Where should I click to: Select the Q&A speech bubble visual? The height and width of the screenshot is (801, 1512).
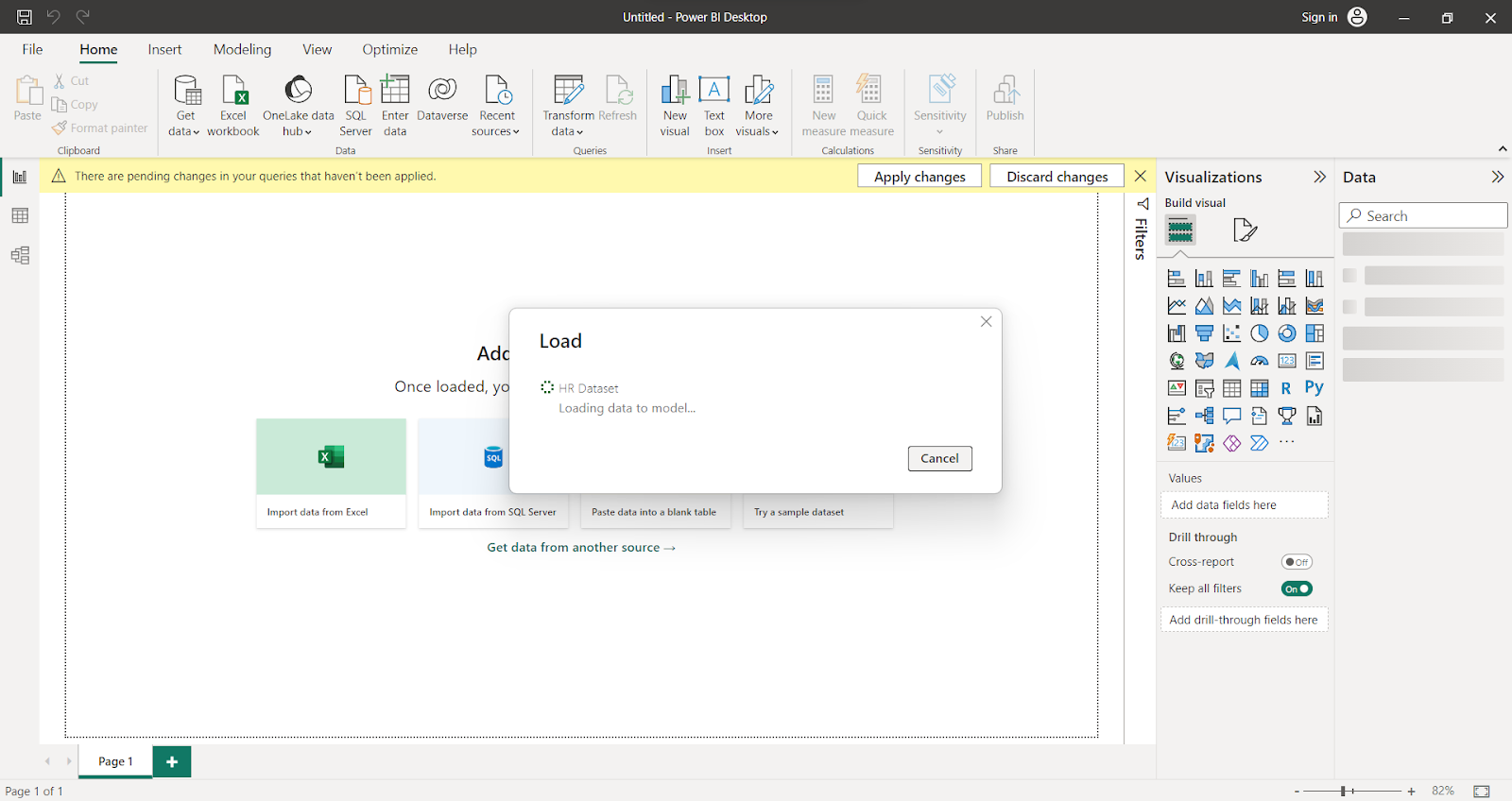[x=1231, y=416]
